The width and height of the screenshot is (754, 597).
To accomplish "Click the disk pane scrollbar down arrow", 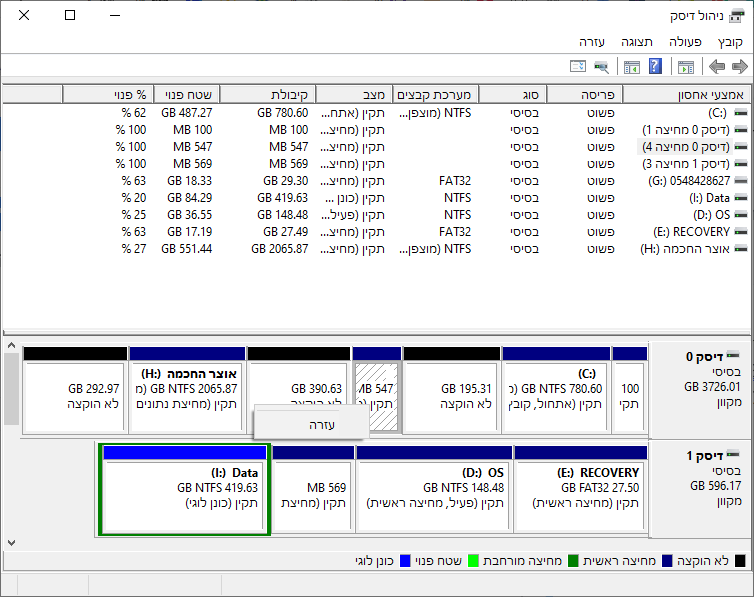I will pos(12,543).
